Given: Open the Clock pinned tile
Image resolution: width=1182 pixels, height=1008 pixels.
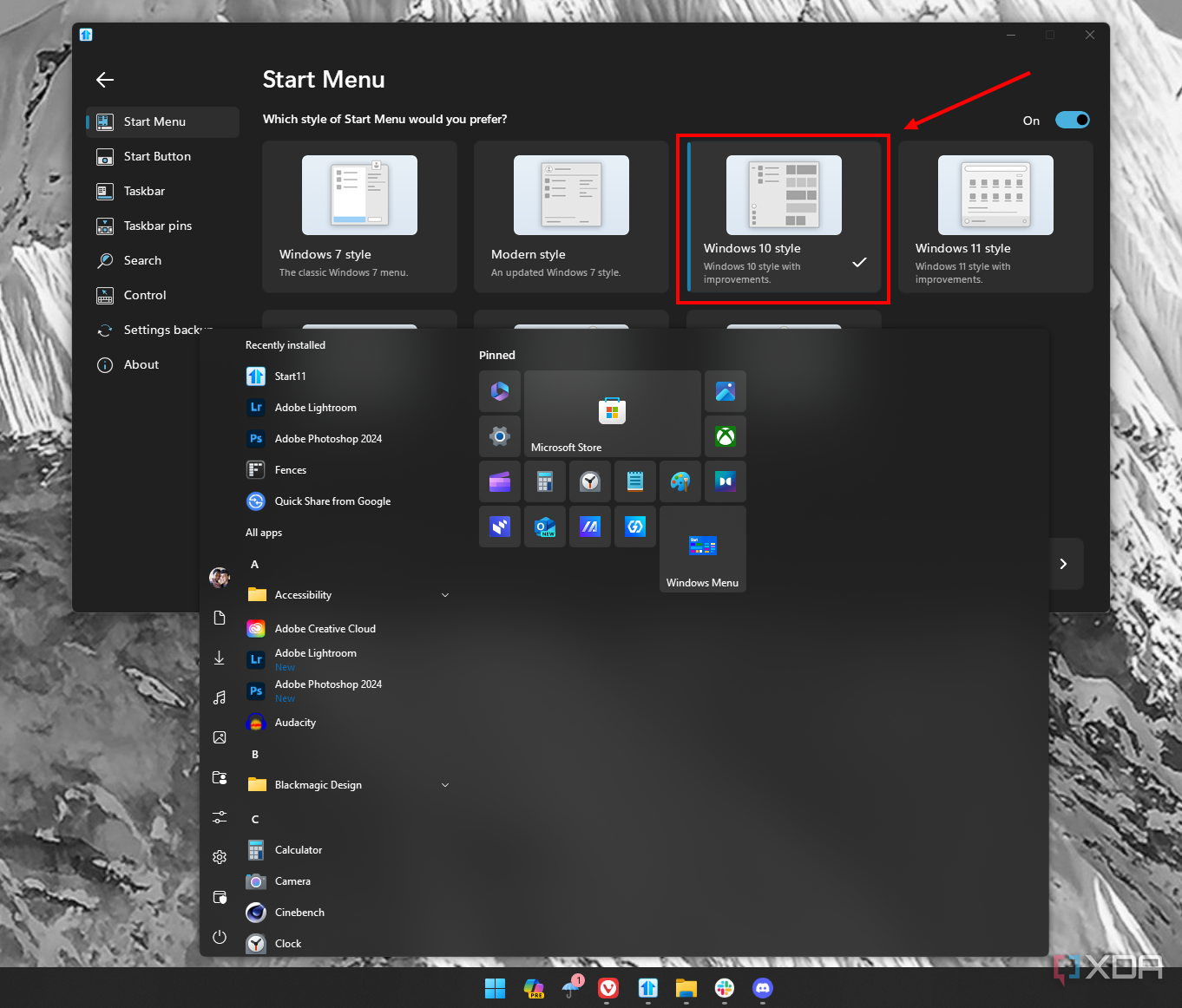Looking at the screenshot, I should pyautogui.click(x=590, y=481).
